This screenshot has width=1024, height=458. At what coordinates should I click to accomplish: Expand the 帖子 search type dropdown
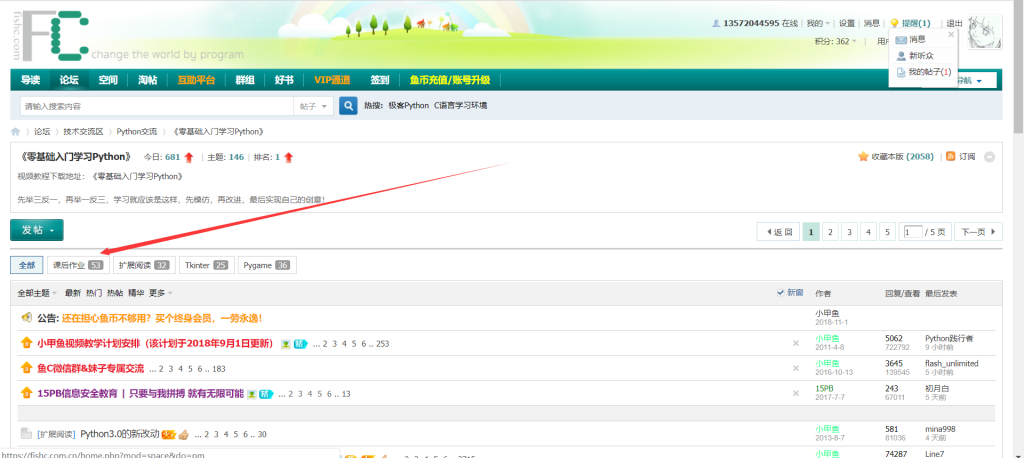(x=313, y=105)
